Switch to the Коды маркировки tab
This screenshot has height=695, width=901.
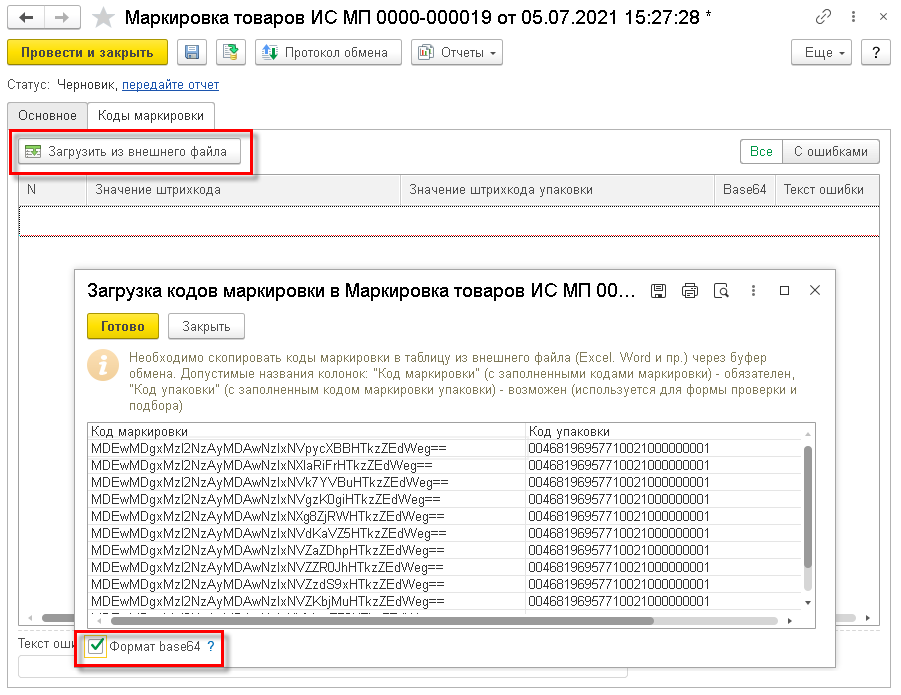(x=151, y=115)
